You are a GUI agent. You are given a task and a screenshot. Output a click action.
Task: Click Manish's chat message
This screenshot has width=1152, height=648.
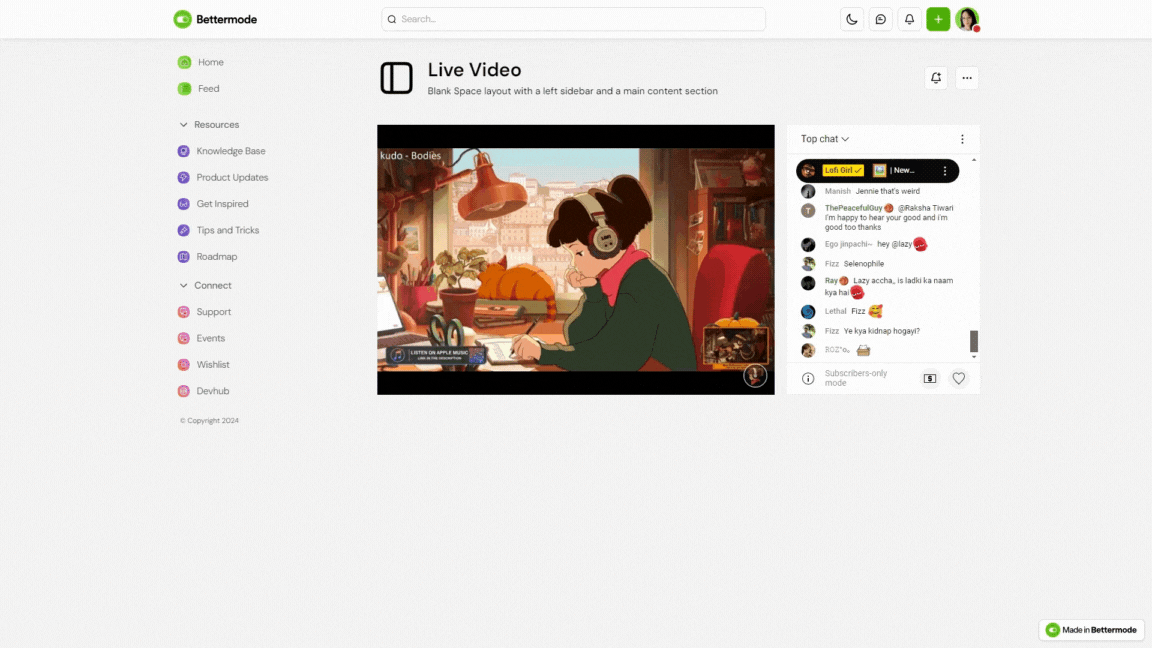(888, 191)
